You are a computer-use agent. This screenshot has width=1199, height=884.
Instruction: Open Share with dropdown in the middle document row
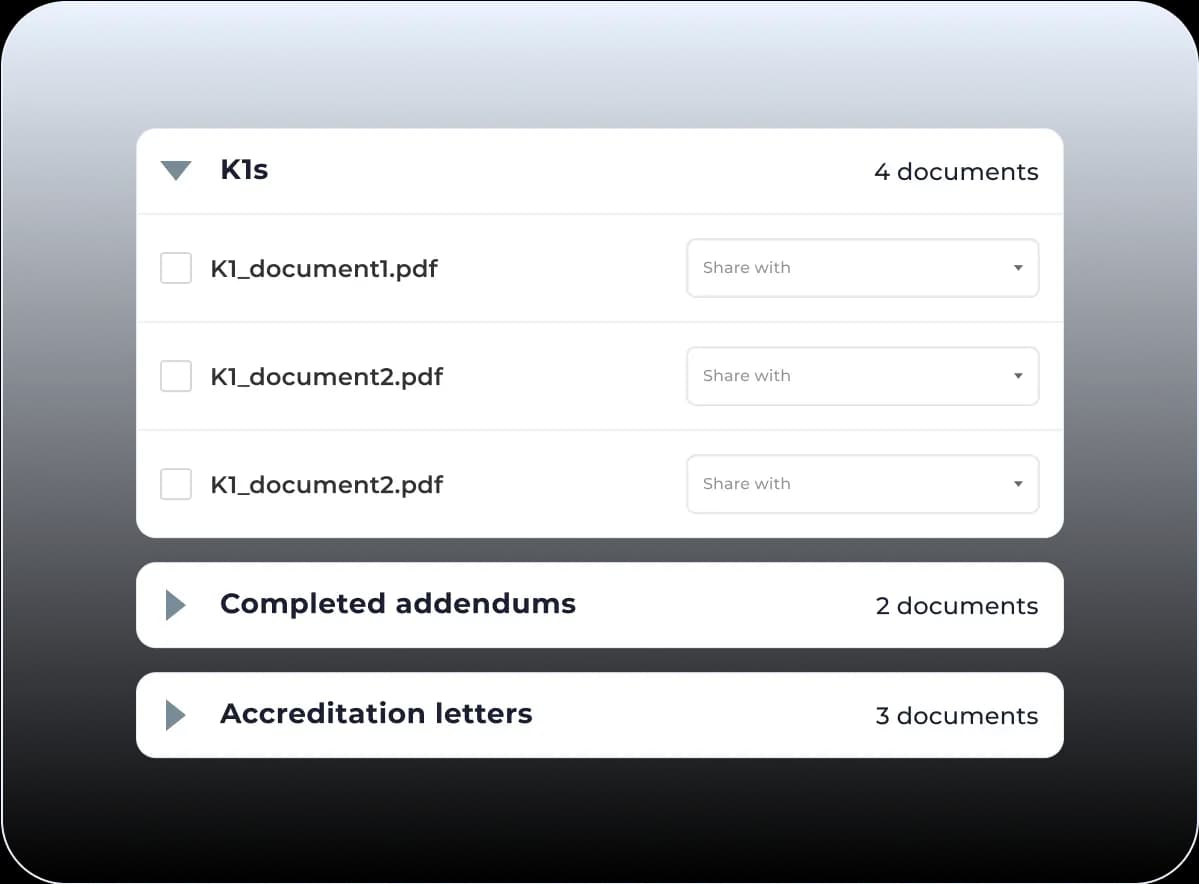pos(848,376)
